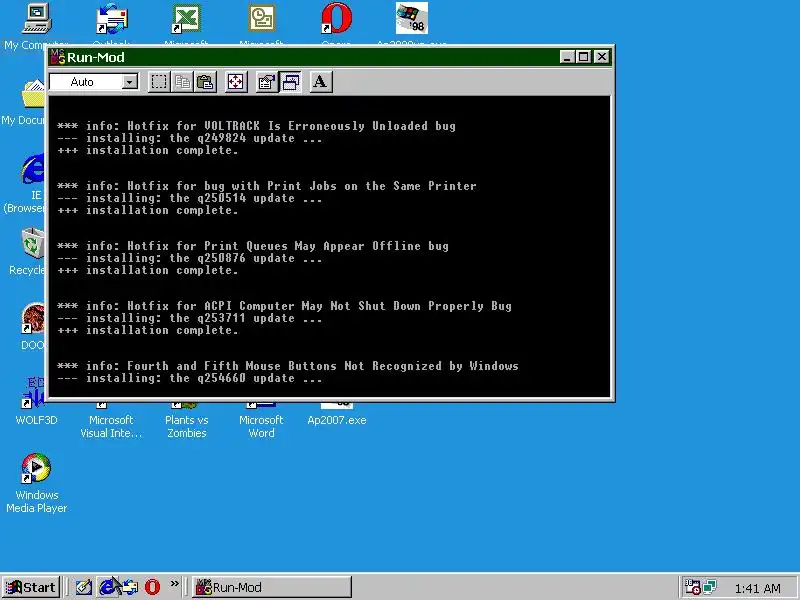Open the font size dropdown showing Auto
Viewport: 800px width, 600px height.
tap(94, 82)
